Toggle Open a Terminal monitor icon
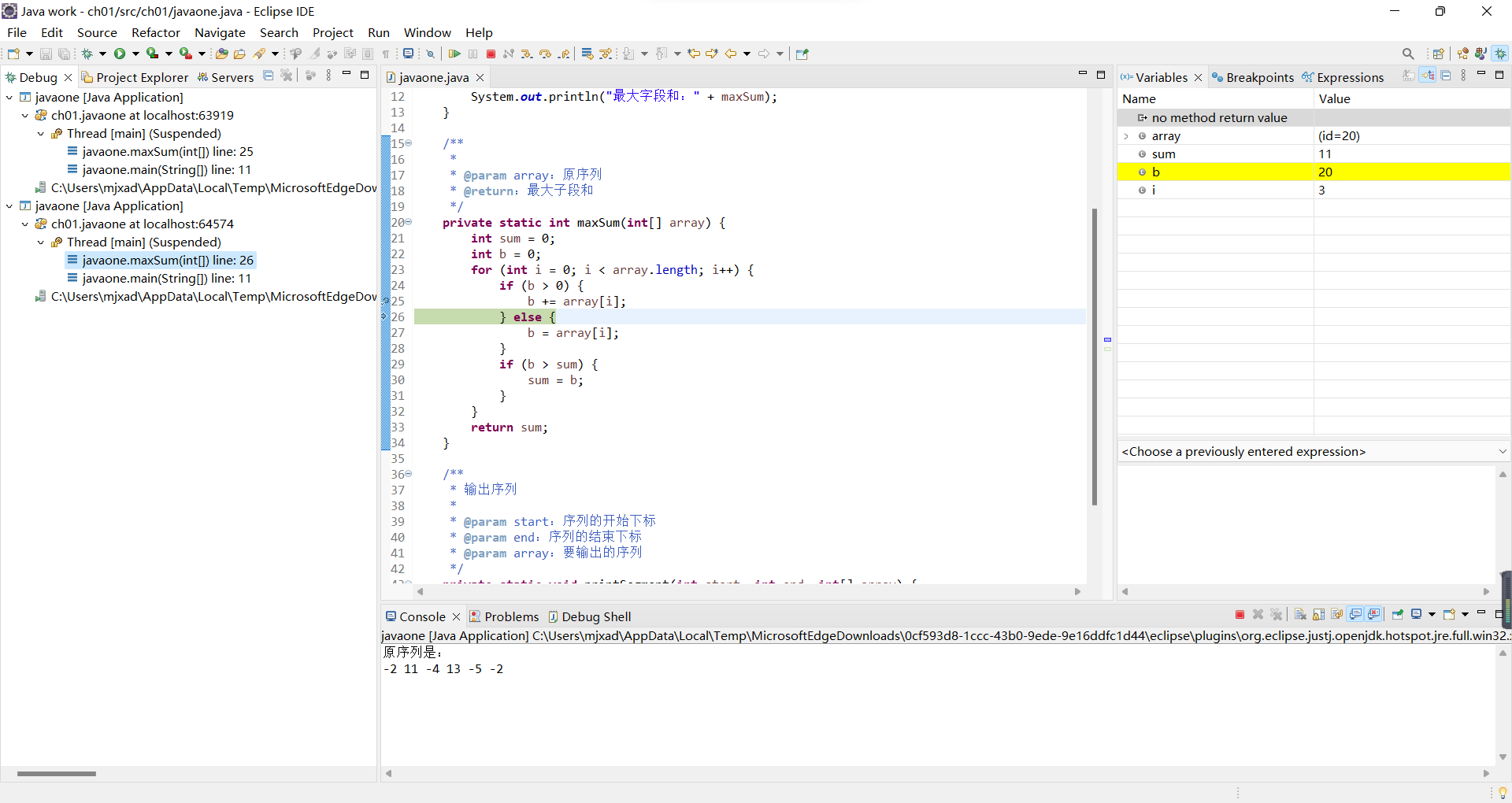Image resolution: width=1512 pixels, height=803 pixels. click(408, 54)
